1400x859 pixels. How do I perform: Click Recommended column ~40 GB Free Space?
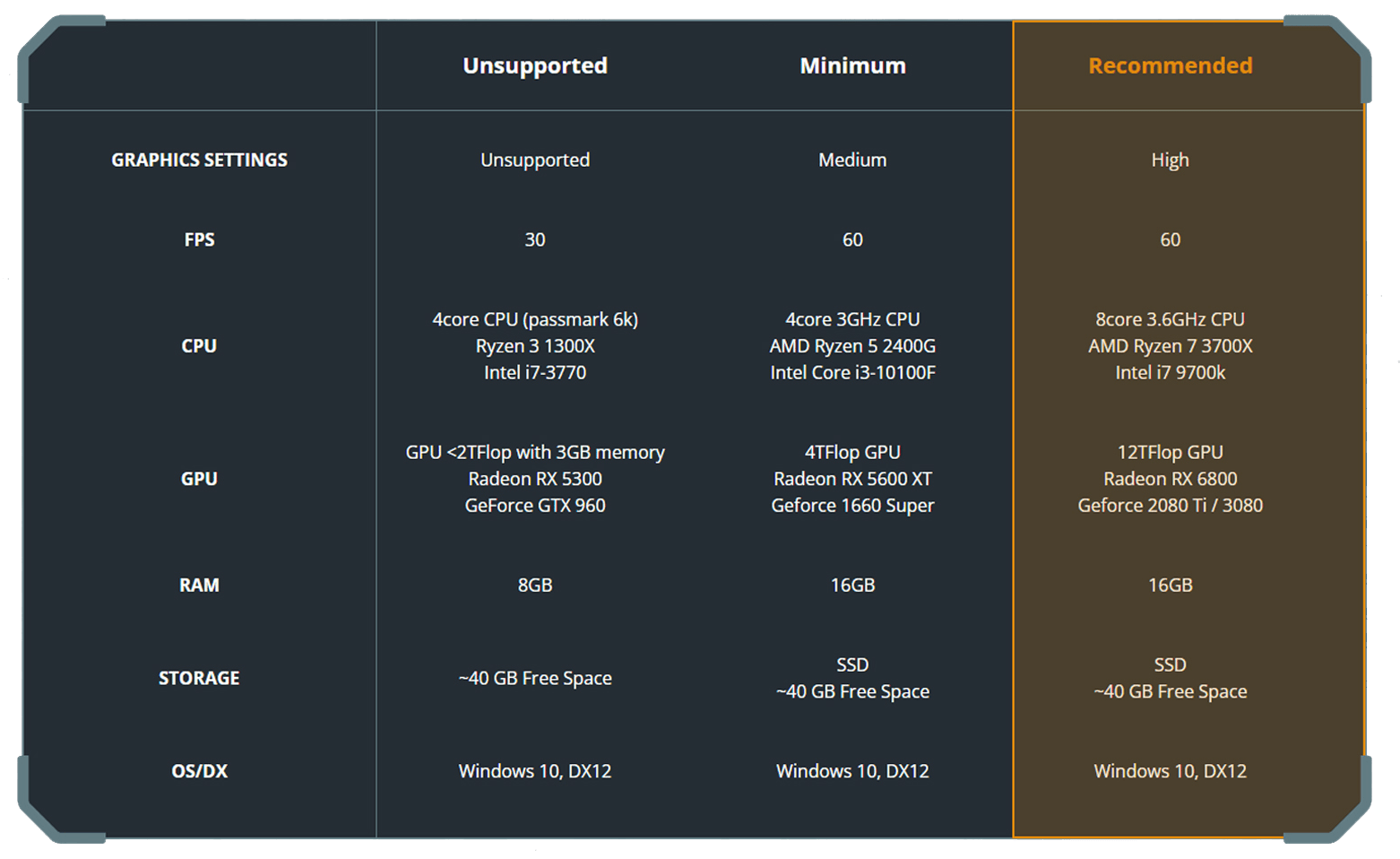[x=1170, y=692]
